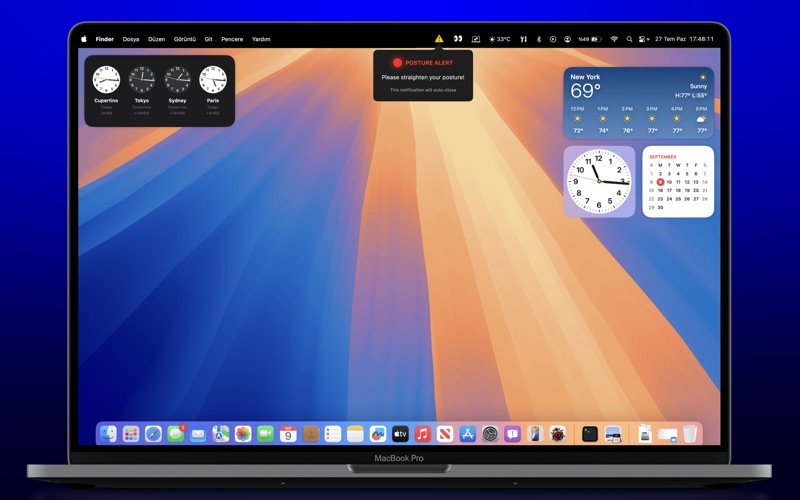Open Control Center in menu bar
The image size is (800, 500).
pos(643,39)
